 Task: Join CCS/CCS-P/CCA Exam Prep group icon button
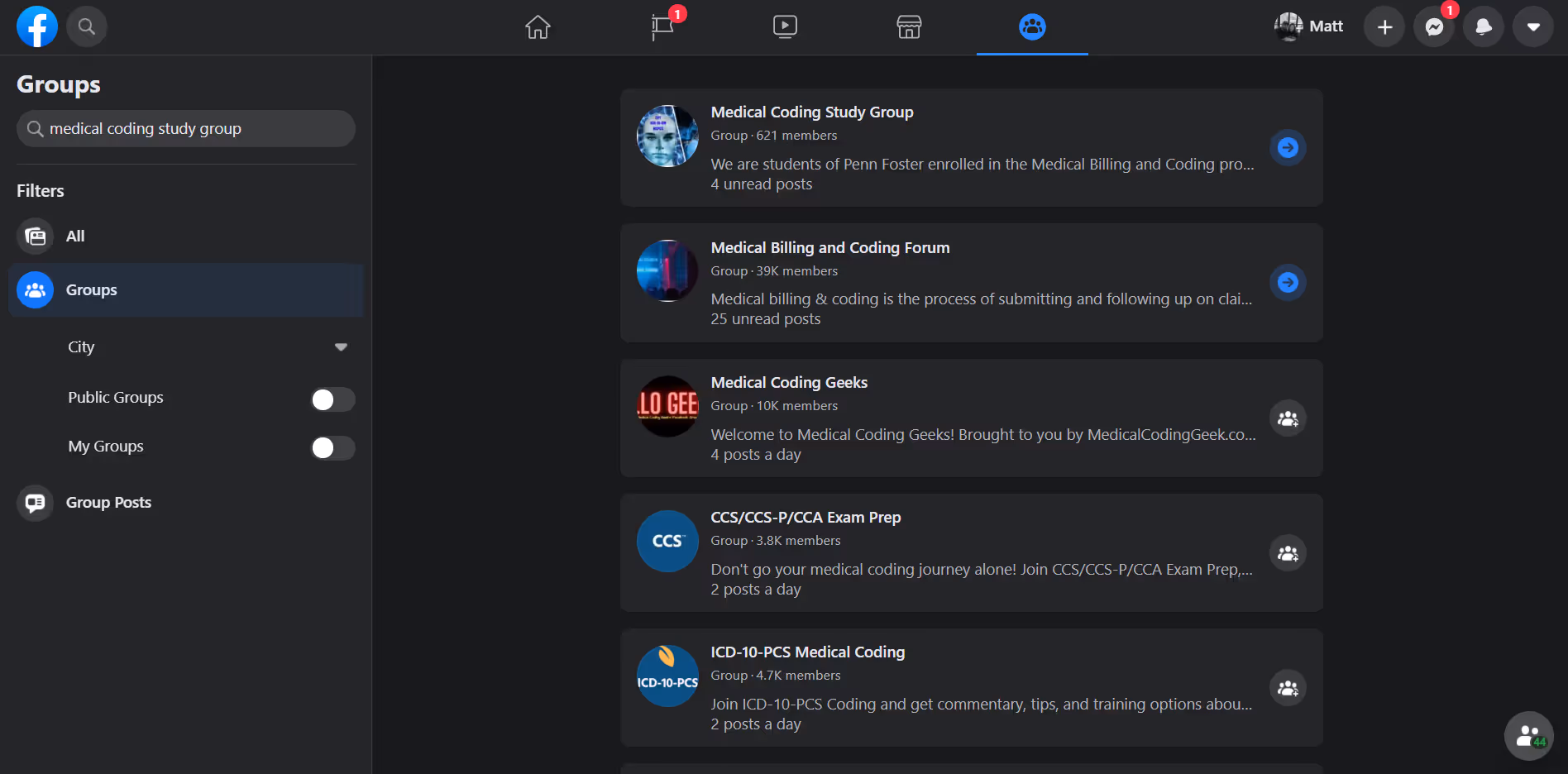click(1288, 553)
